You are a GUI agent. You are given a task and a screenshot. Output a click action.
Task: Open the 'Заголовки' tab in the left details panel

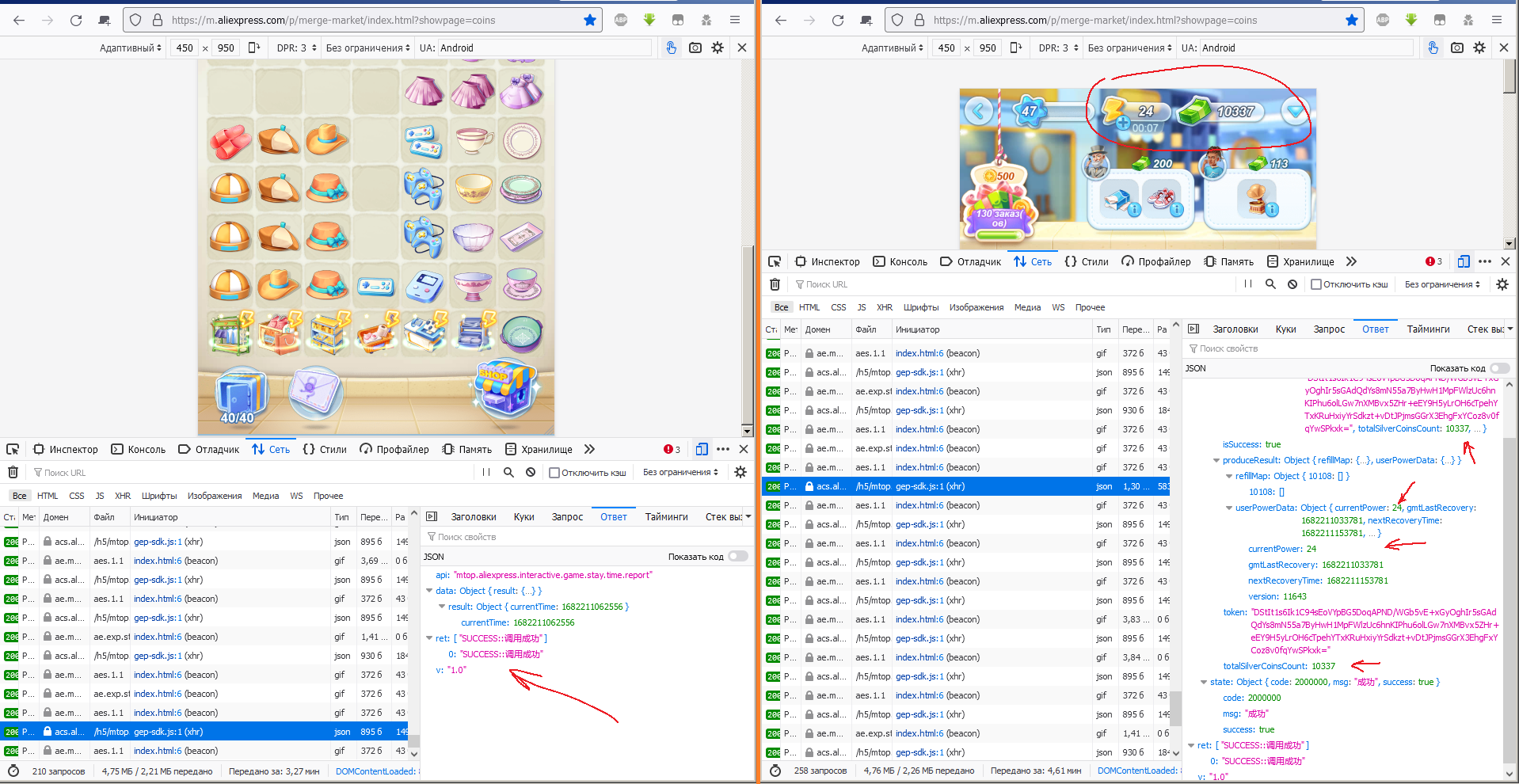point(474,516)
